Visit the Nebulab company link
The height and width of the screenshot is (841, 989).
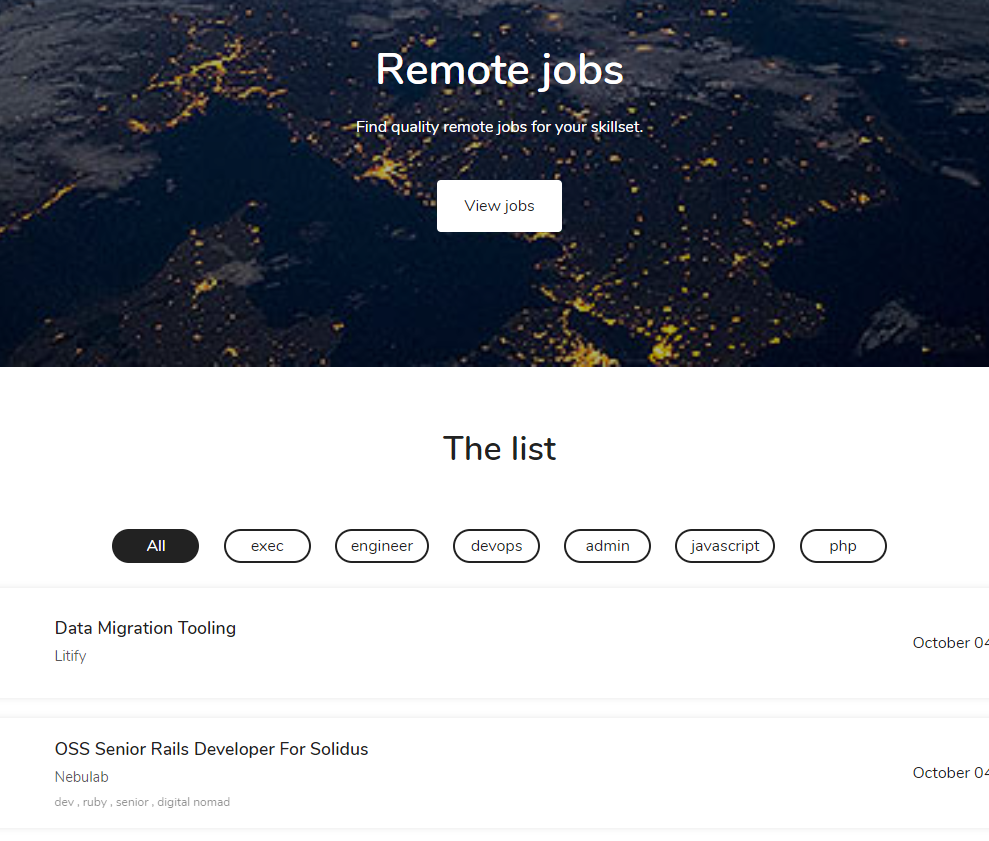click(x=81, y=776)
